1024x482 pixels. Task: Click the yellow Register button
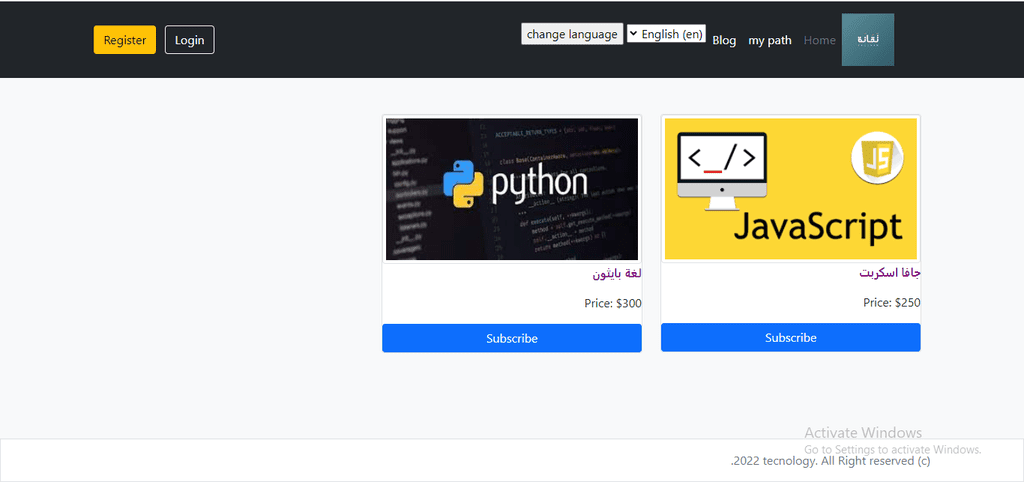point(125,40)
